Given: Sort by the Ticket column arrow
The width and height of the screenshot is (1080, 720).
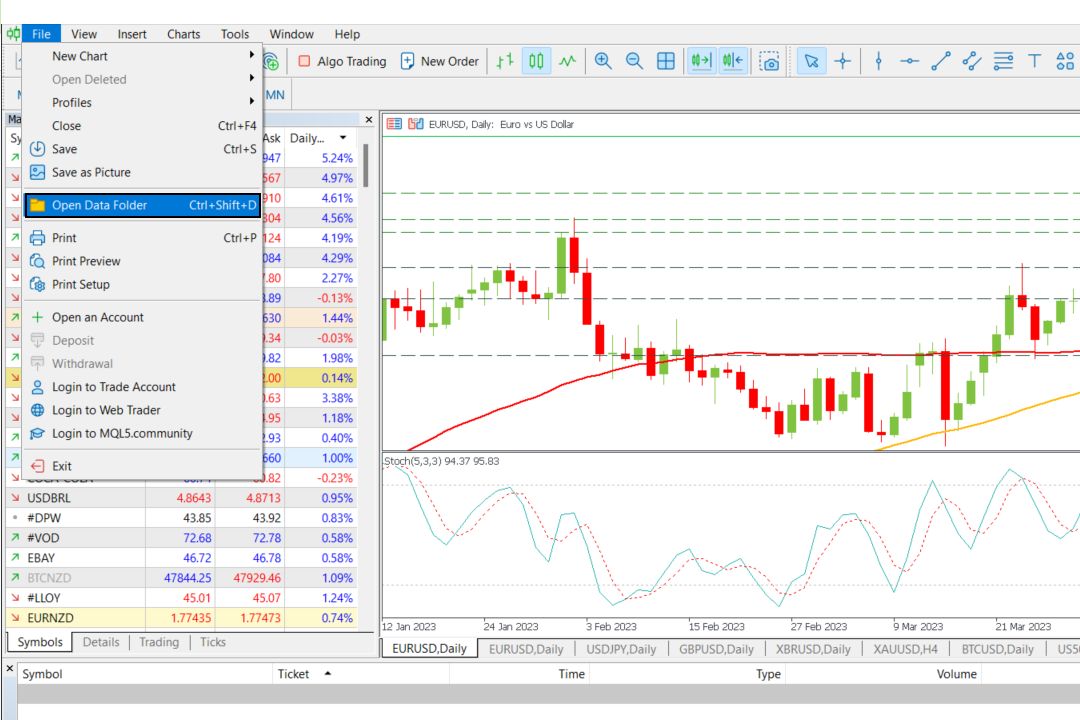Looking at the screenshot, I should 328,674.
